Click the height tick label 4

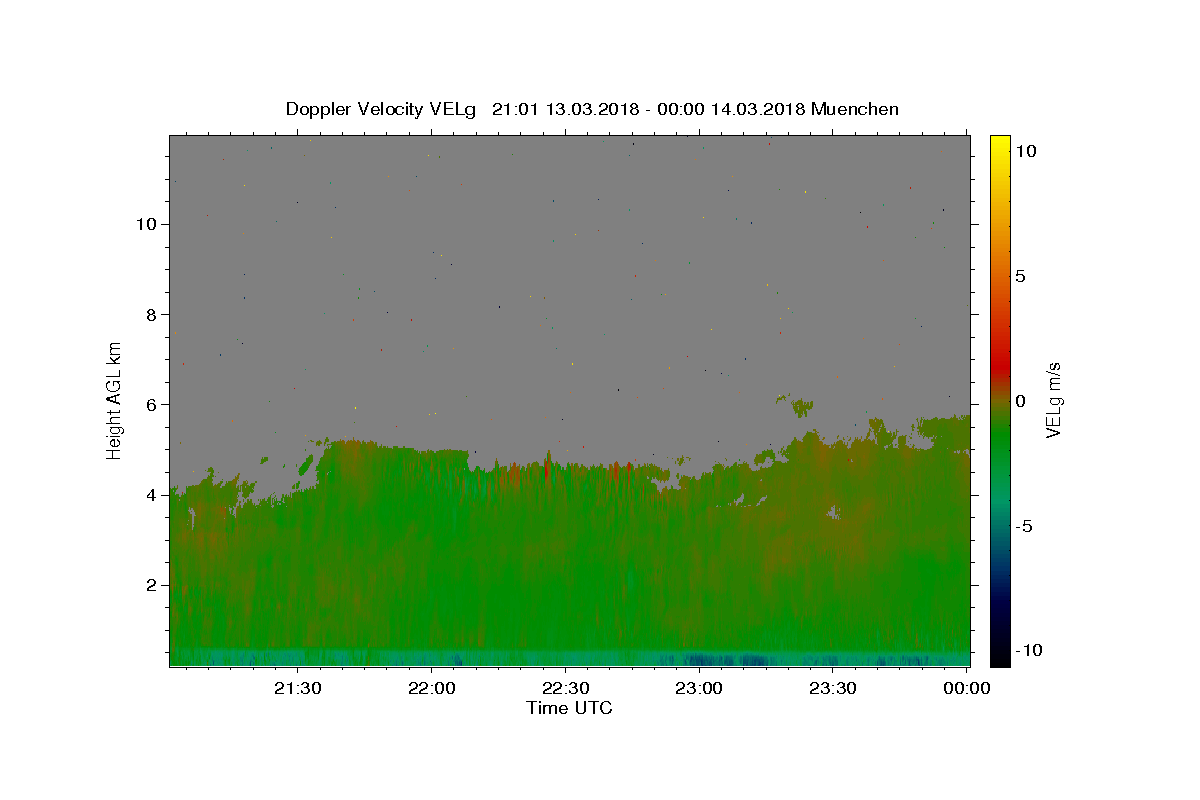tap(152, 495)
